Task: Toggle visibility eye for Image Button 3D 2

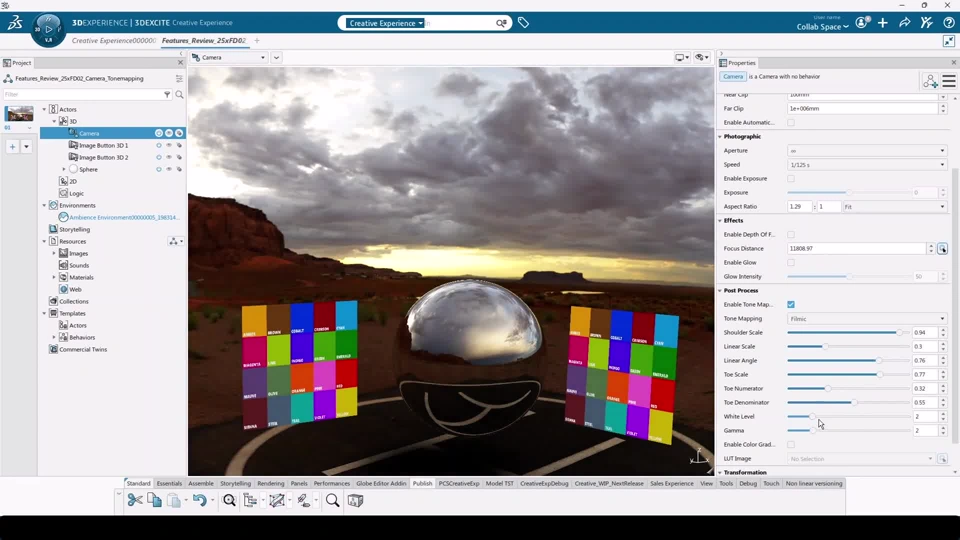Action: [169, 157]
